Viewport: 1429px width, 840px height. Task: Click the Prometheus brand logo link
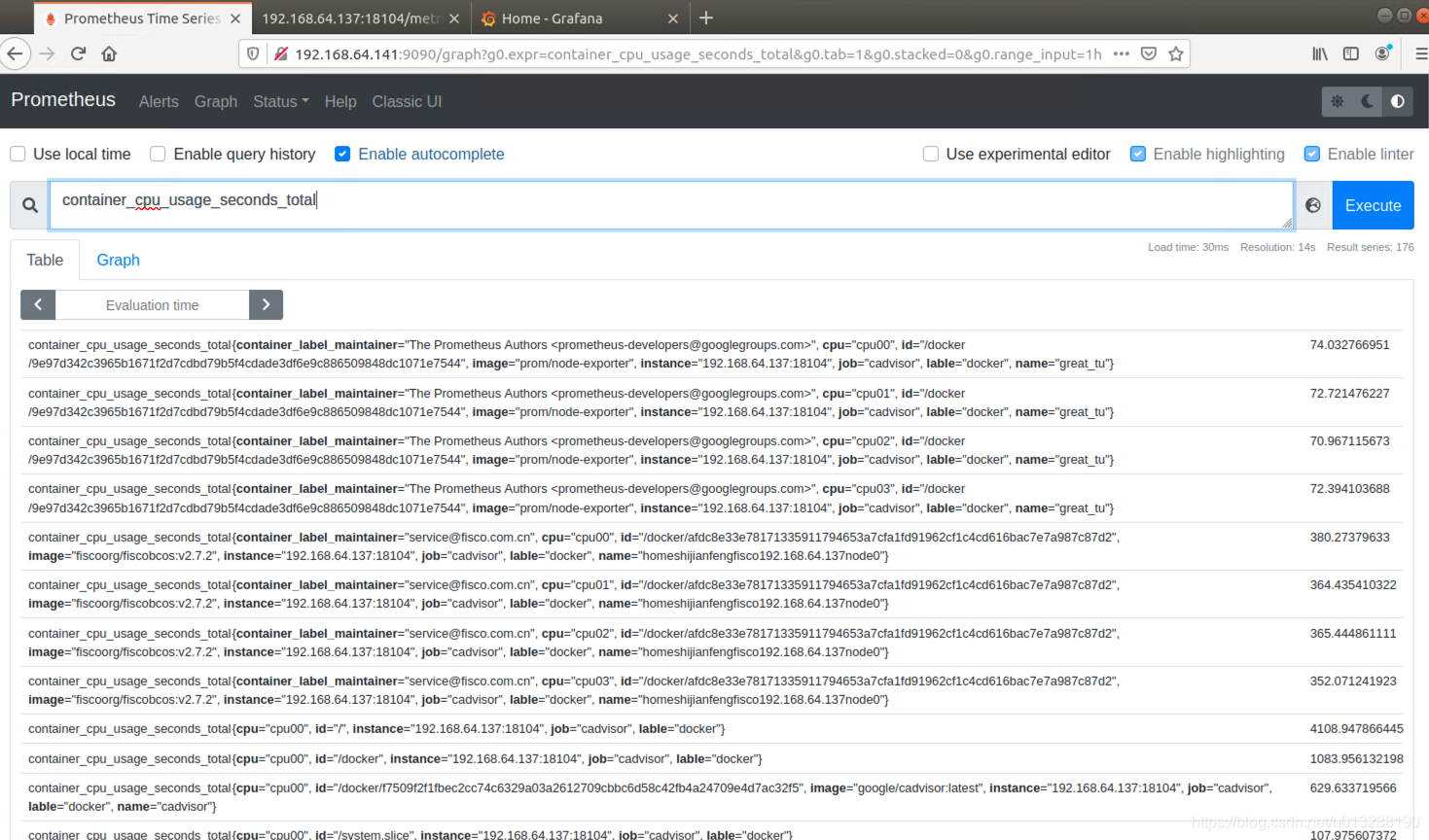63,99
